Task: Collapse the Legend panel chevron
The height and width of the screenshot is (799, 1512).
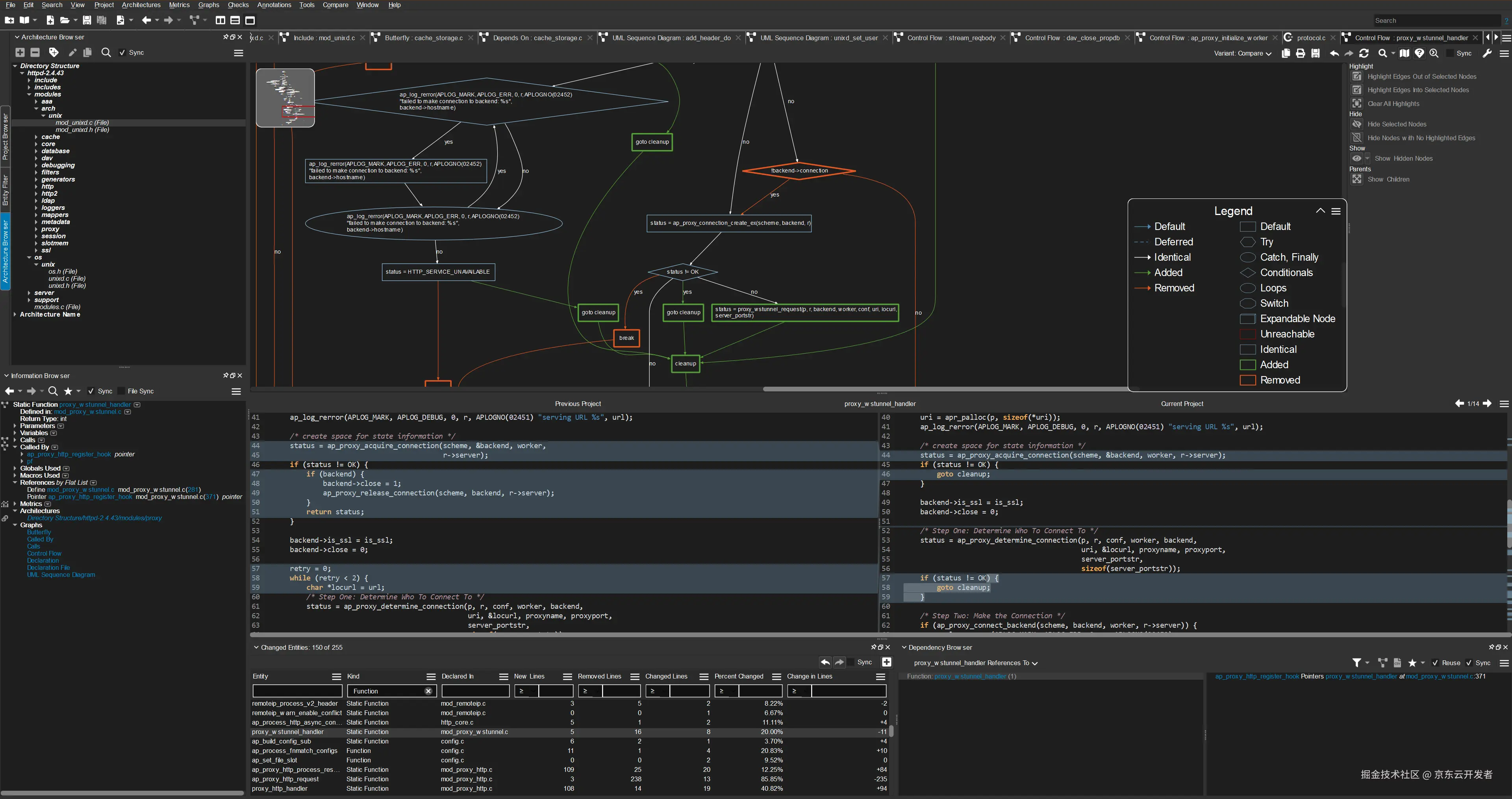Action: [1320, 211]
